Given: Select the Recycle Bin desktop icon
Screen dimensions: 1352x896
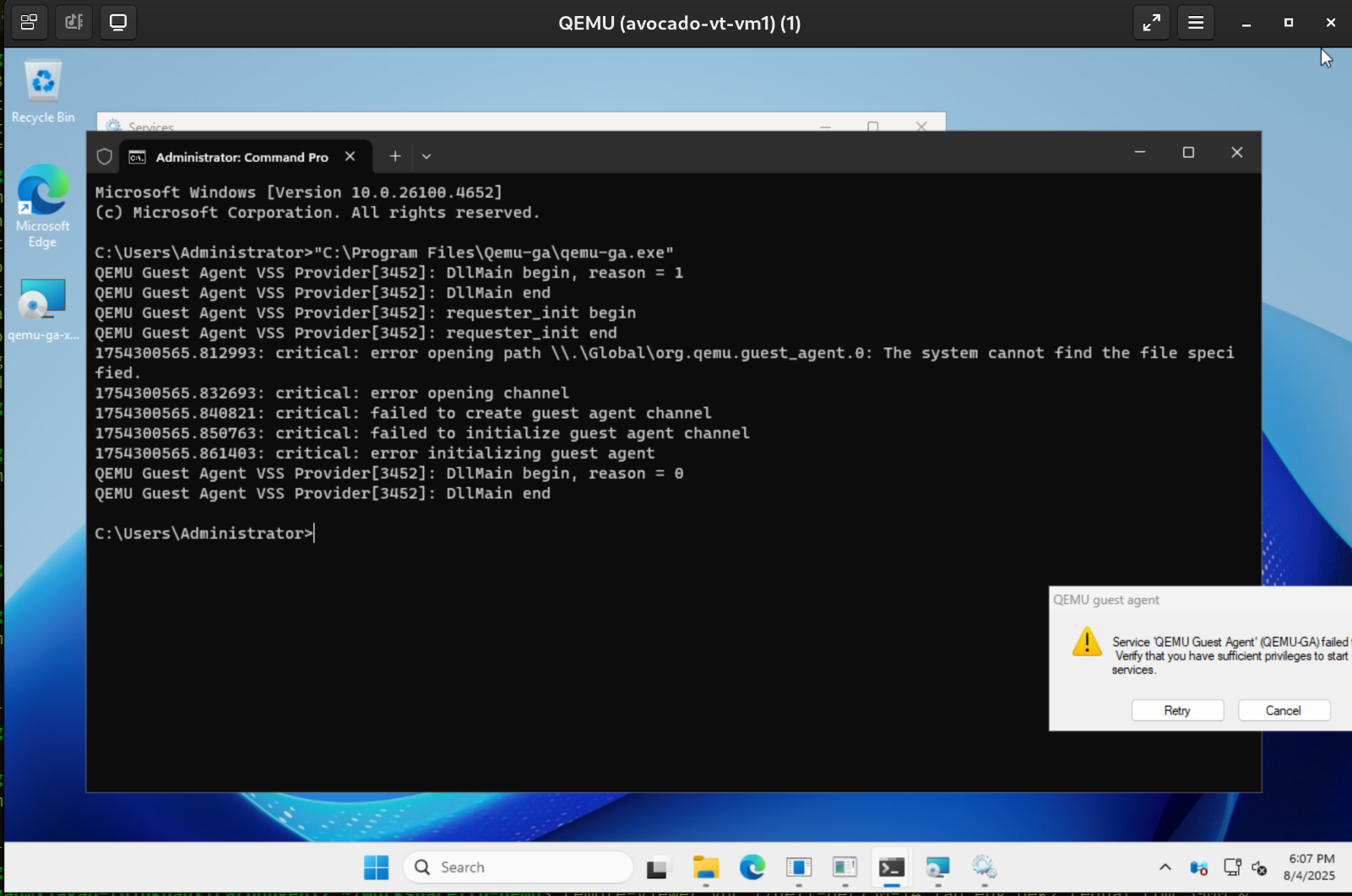Looking at the screenshot, I should (x=43, y=91).
